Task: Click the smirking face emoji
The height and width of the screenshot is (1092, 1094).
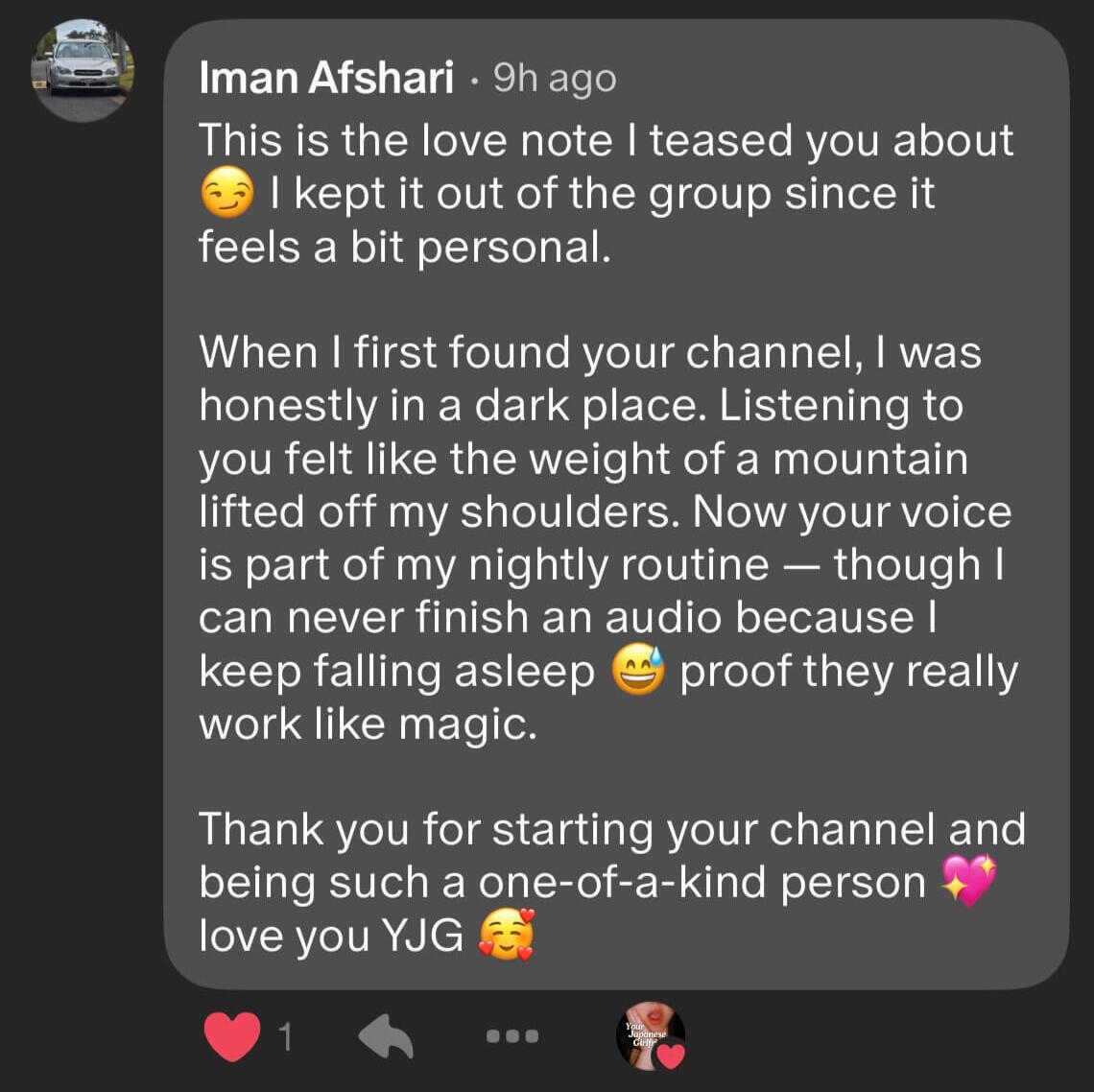Action: (226, 196)
